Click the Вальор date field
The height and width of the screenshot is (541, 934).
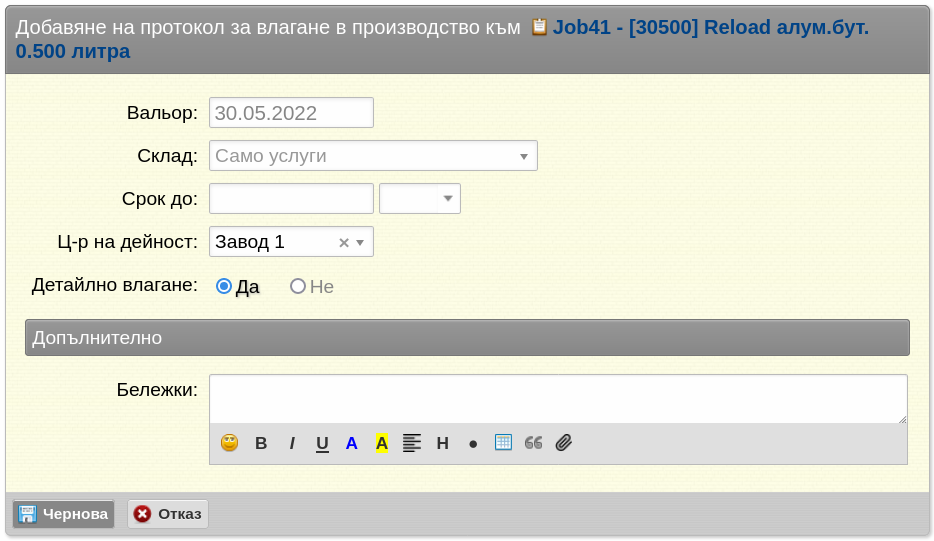[291, 113]
